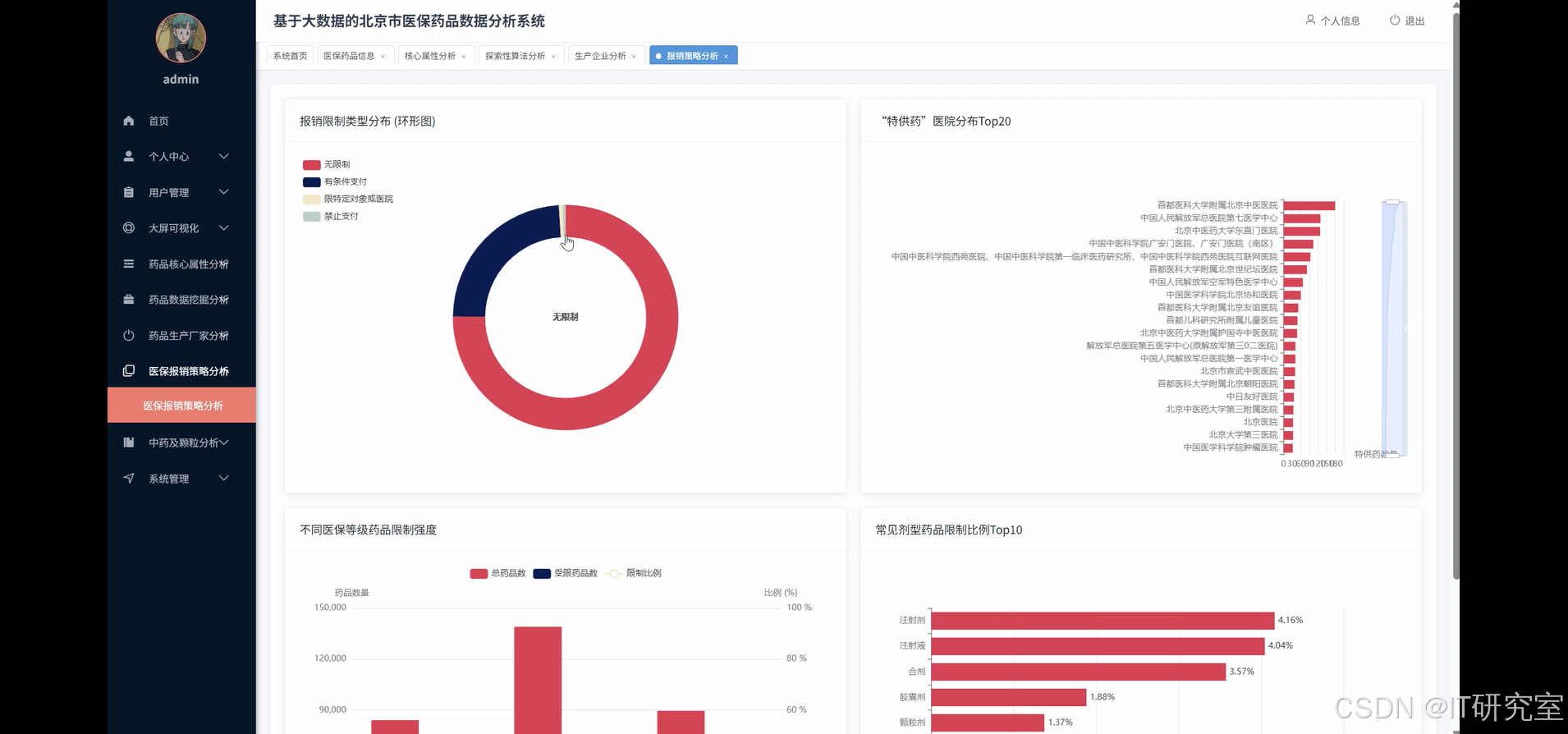1568x734 pixels.
Task: Click the 注射剂 4.16% bar
Action: [x=1103, y=621]
